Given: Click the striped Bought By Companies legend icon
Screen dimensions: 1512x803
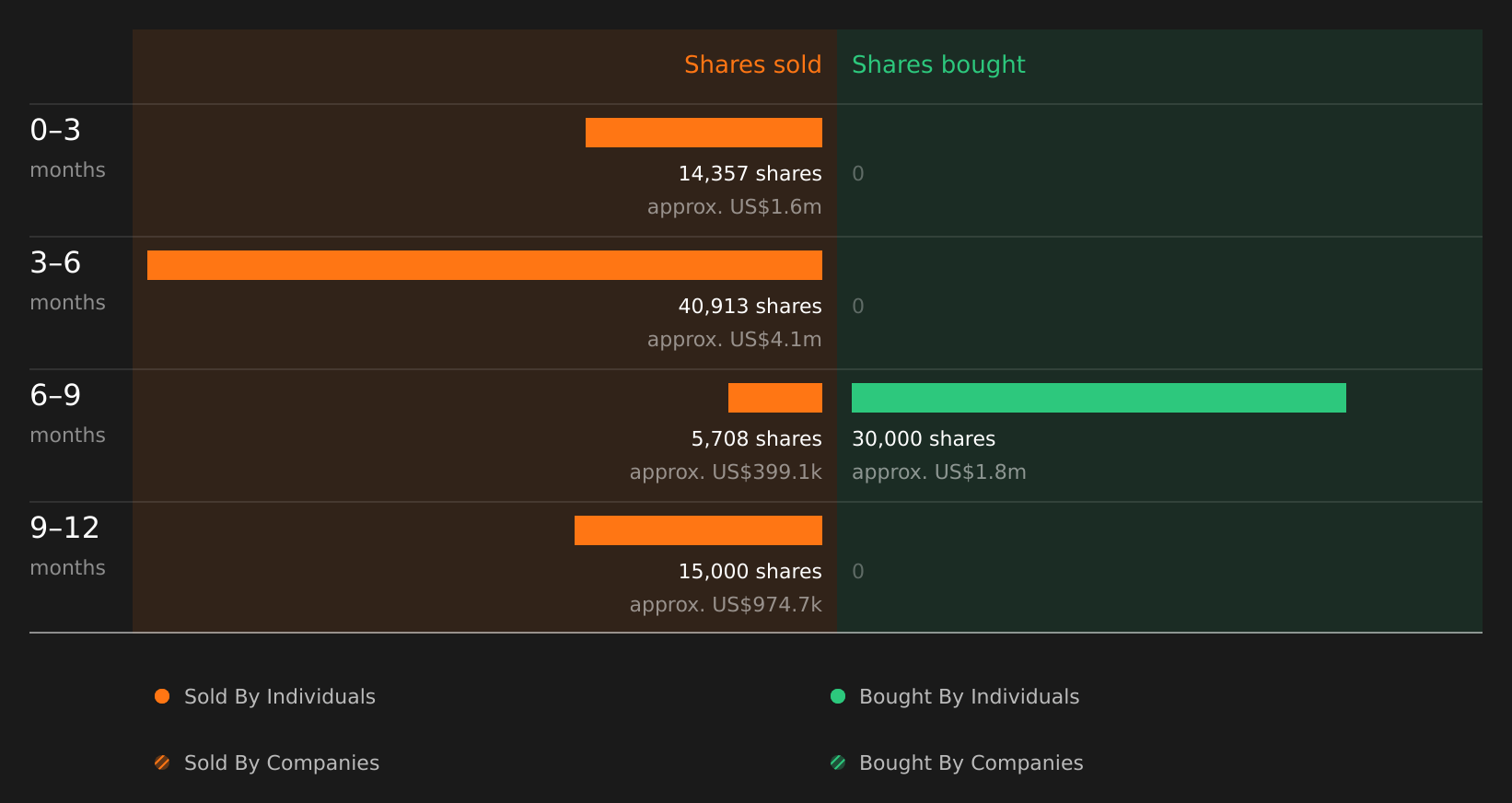Looking at the screenshot, I should [838, 762].
